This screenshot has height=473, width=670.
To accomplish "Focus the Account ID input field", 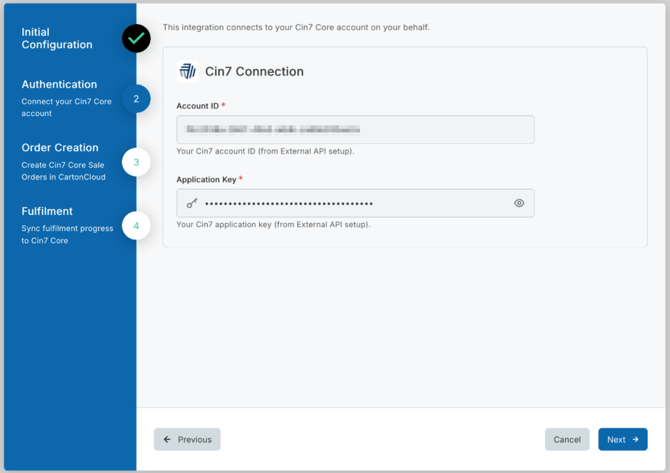I will point(355,129).
